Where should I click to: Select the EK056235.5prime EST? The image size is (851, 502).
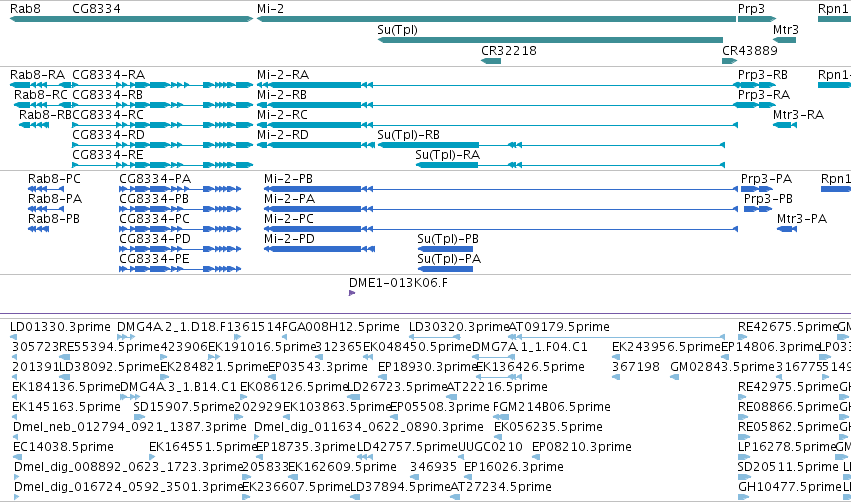[x=500, y=437]
